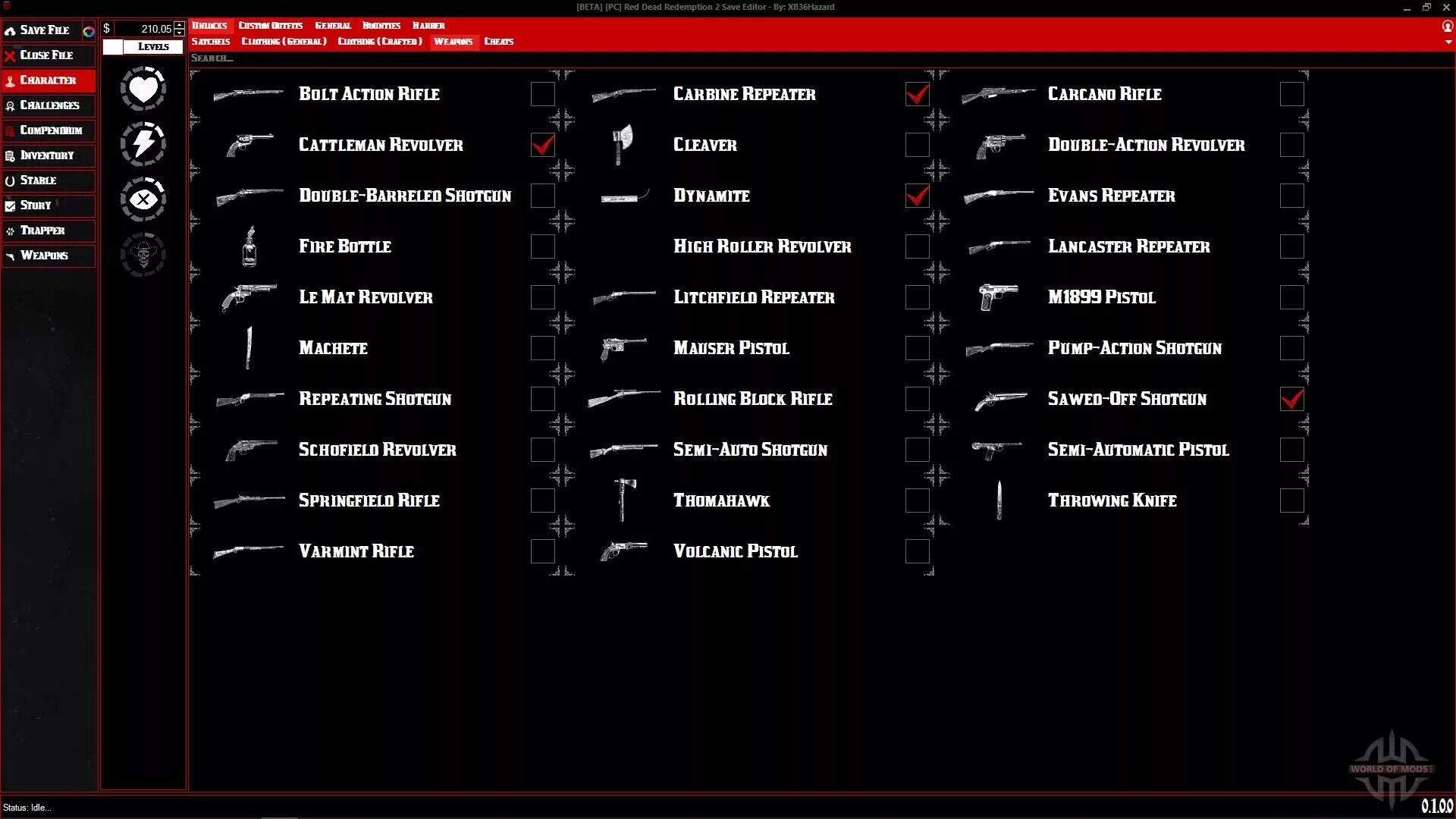Check the Evans Repeater checkbox

pyautogui.click(x=1292, y=196)
